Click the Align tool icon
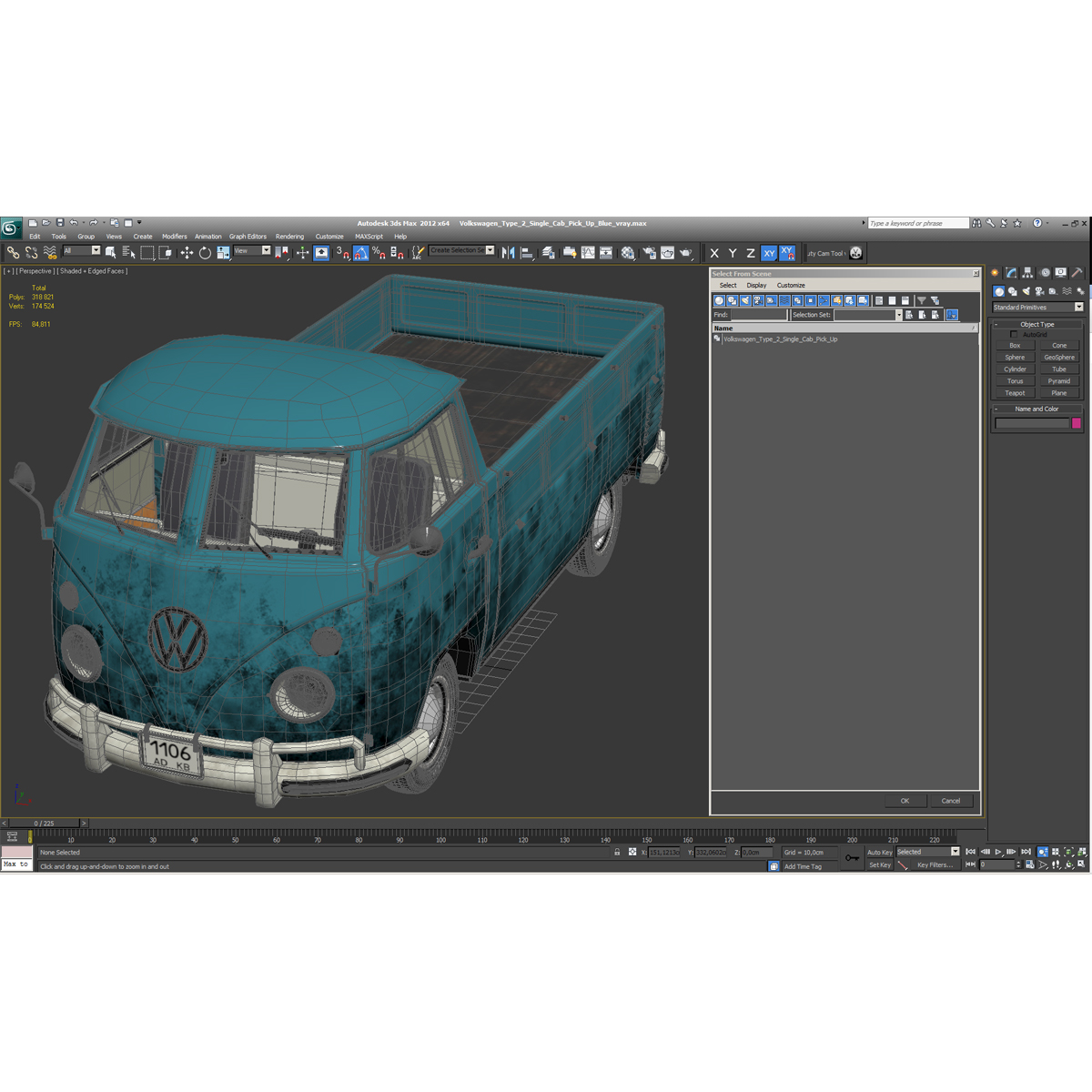1092x1092 pixels. click(527, 253)
